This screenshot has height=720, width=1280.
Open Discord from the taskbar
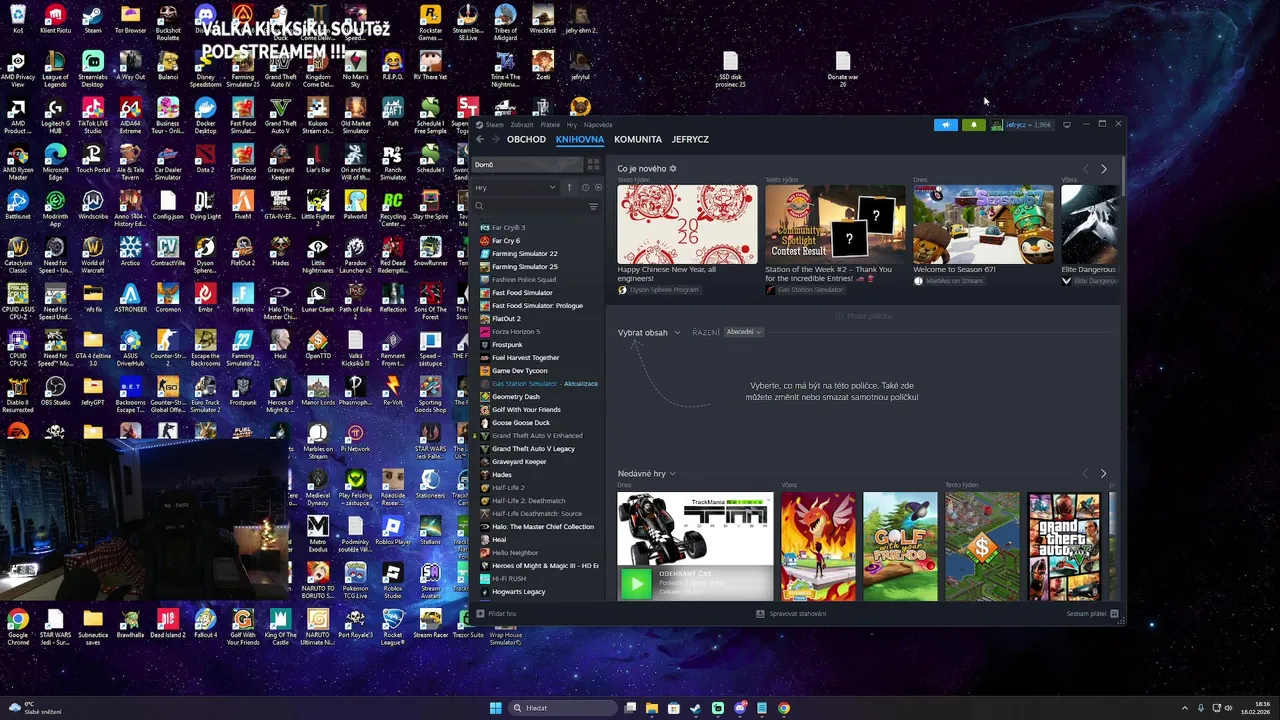click(x=740, y=708)
